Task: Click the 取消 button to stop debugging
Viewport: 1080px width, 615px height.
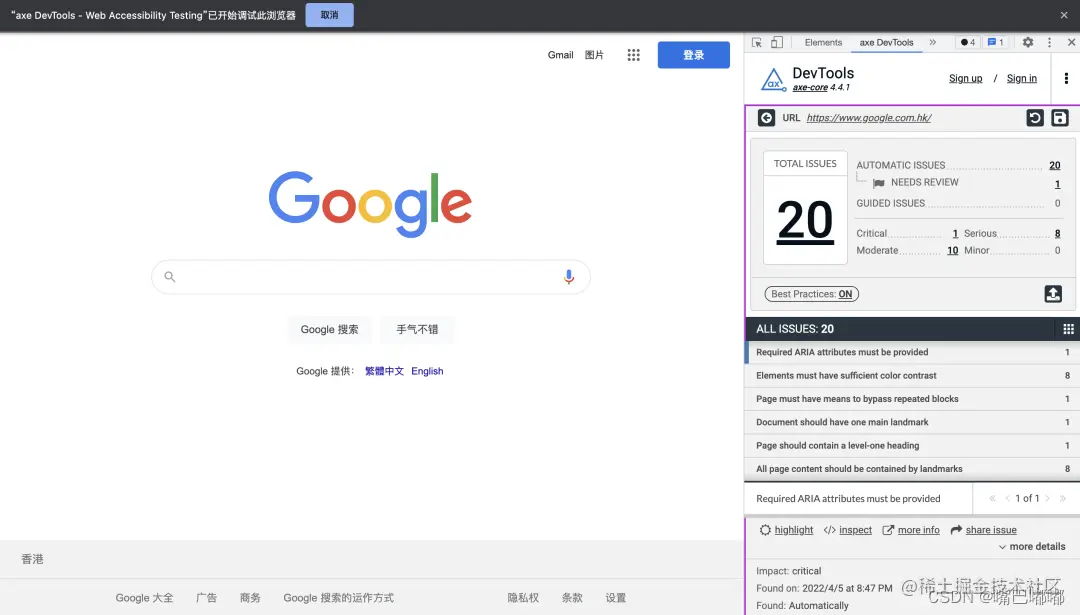Action: (329, 15)
